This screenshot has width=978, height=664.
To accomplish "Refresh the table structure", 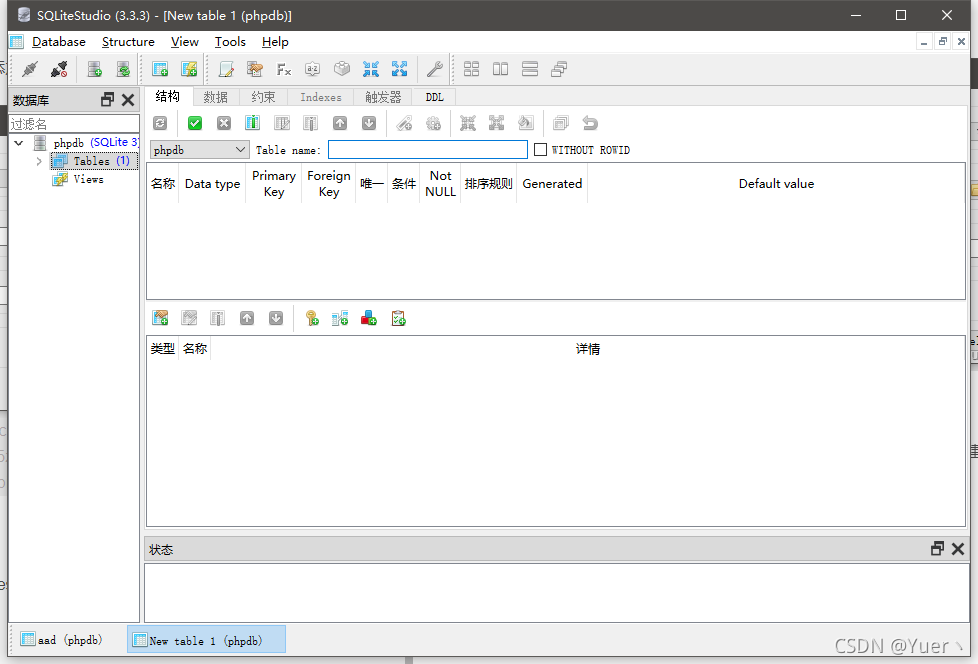I will pyautogui.click(x=161, y=123).
